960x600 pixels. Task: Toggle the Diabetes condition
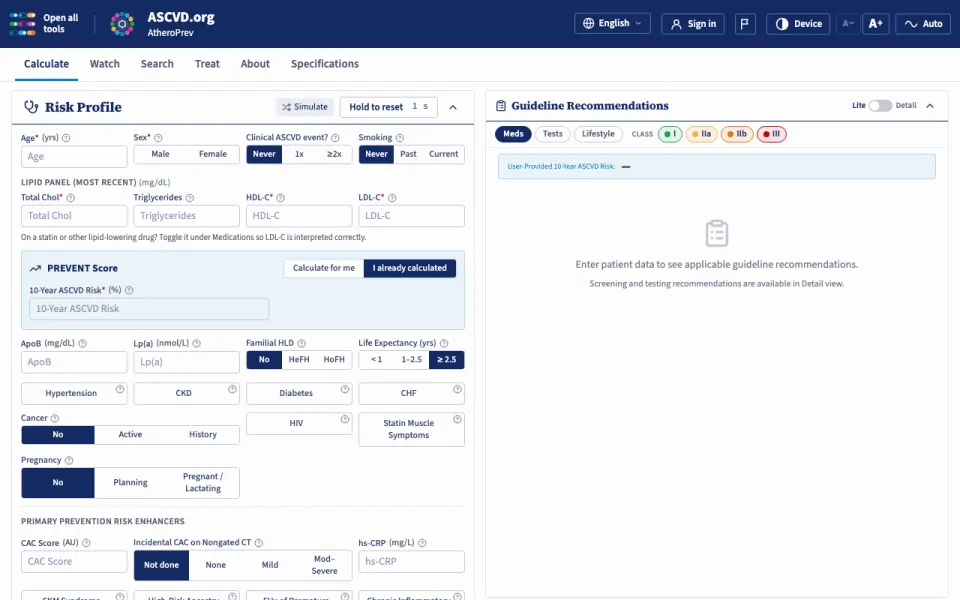pos(299,393)
